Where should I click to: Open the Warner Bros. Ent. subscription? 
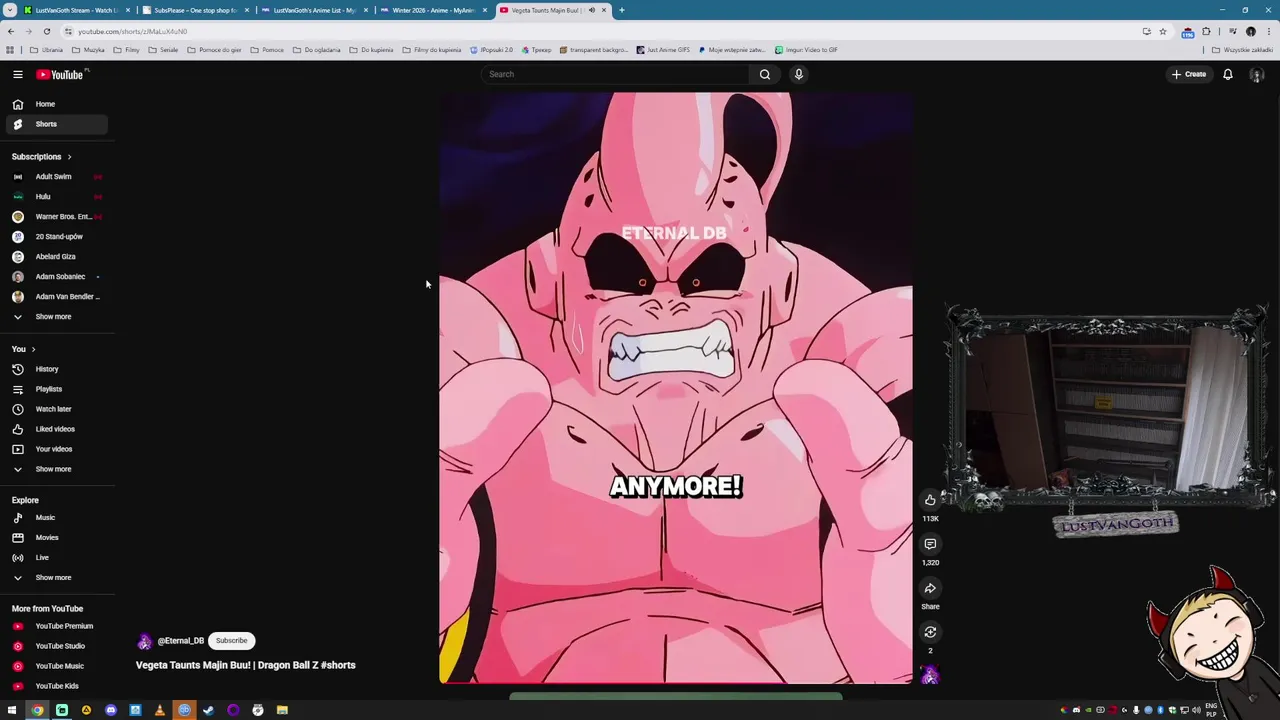[56, 217]
